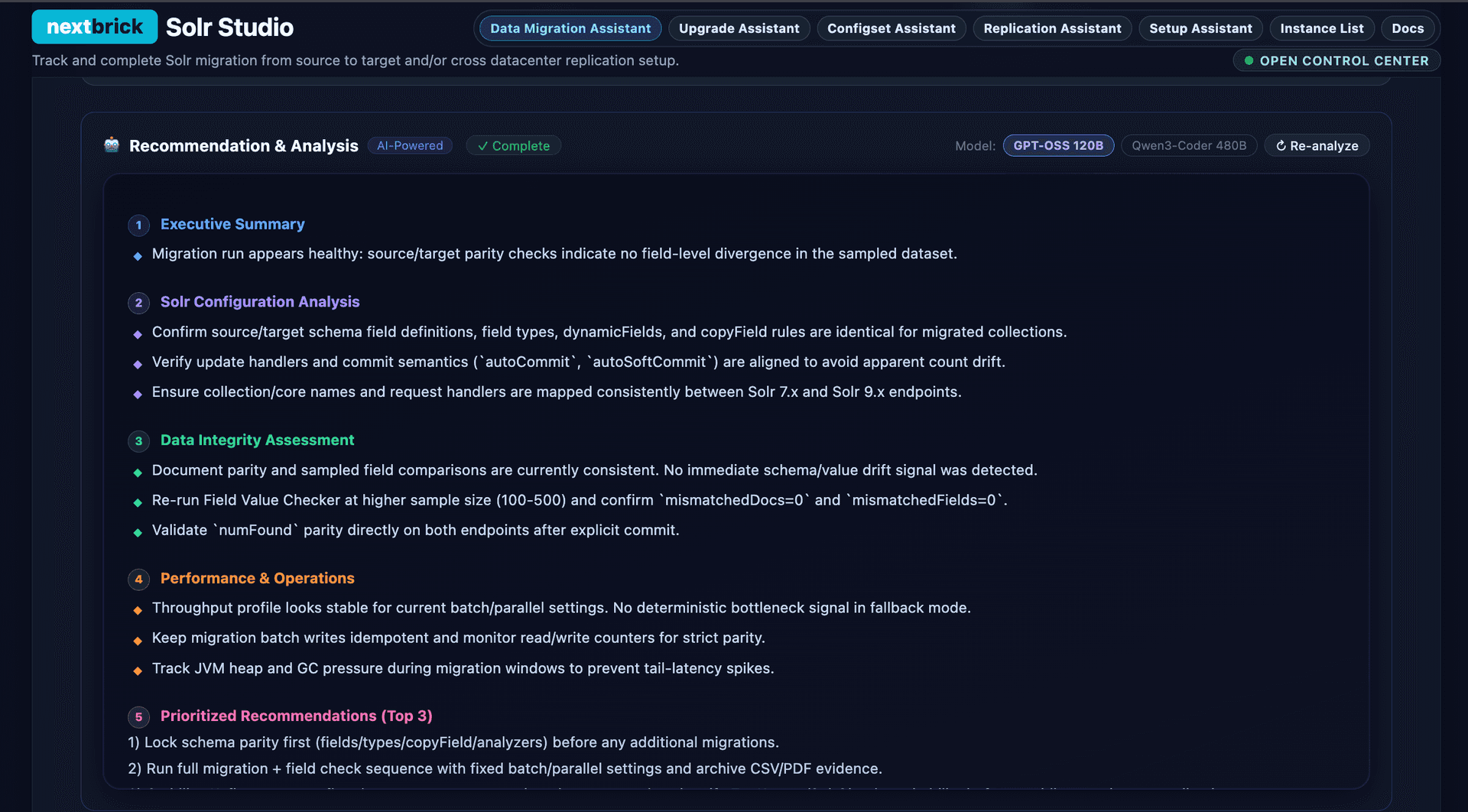
Task: Open the Instance List tab
Action: pyautogui.click(x=1321, y=28)
